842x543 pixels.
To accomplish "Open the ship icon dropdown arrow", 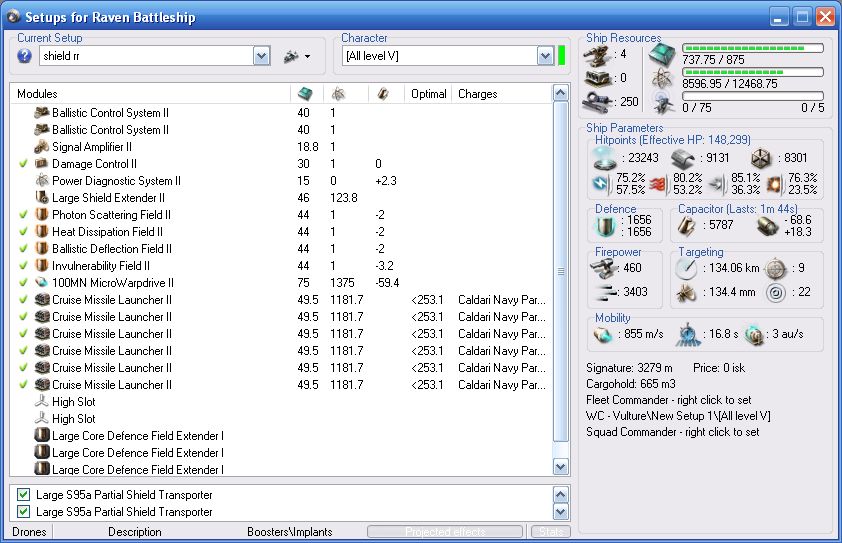I will (308, 57).
